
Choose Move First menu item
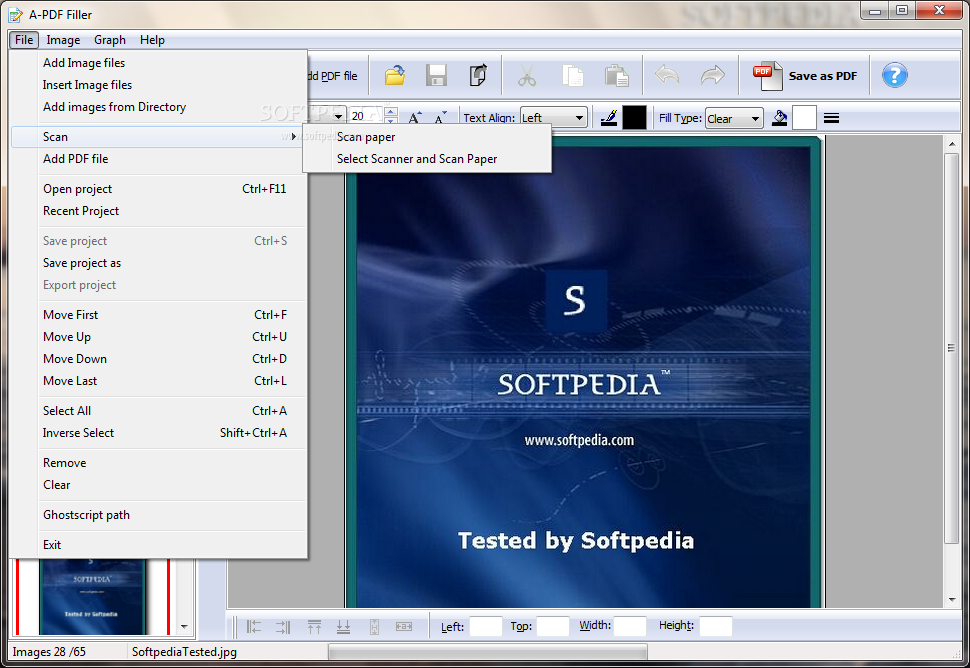click(159, 315)
